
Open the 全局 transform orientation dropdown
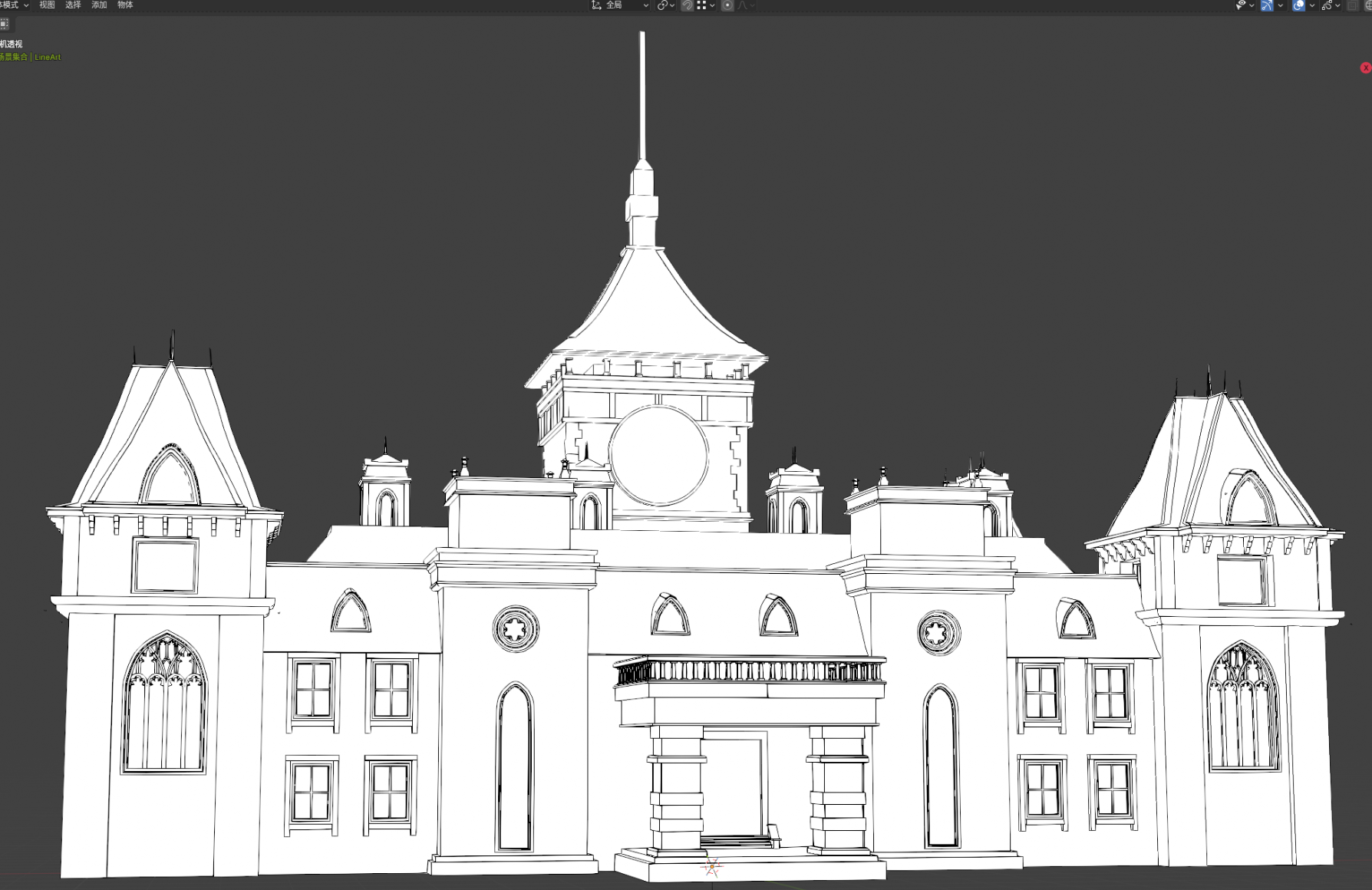(620, 5)
